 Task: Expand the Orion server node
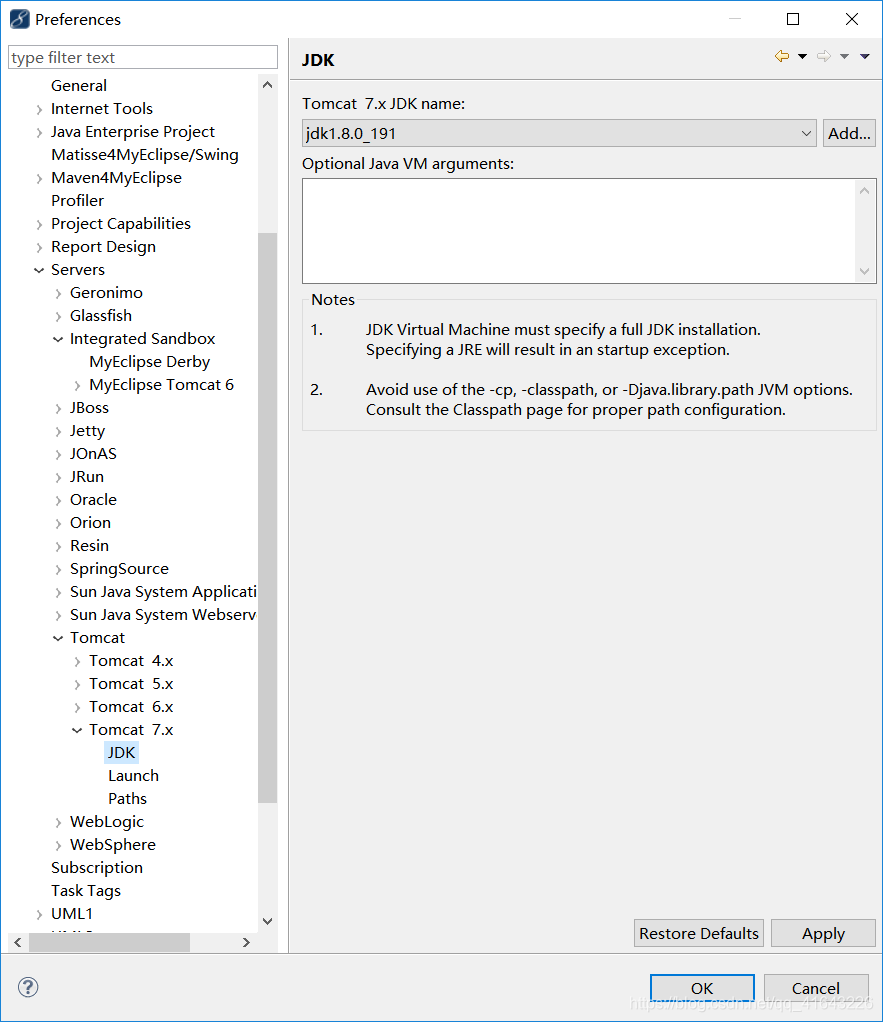coord(58,523)
